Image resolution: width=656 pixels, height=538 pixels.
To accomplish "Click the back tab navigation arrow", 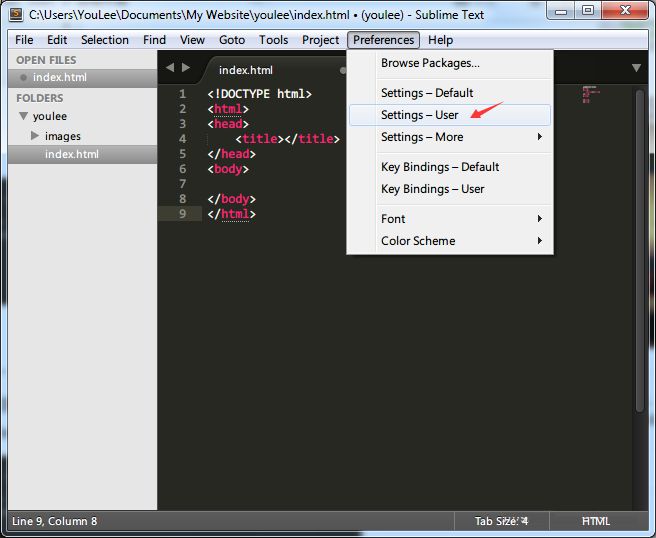I will tap(170, 68).
